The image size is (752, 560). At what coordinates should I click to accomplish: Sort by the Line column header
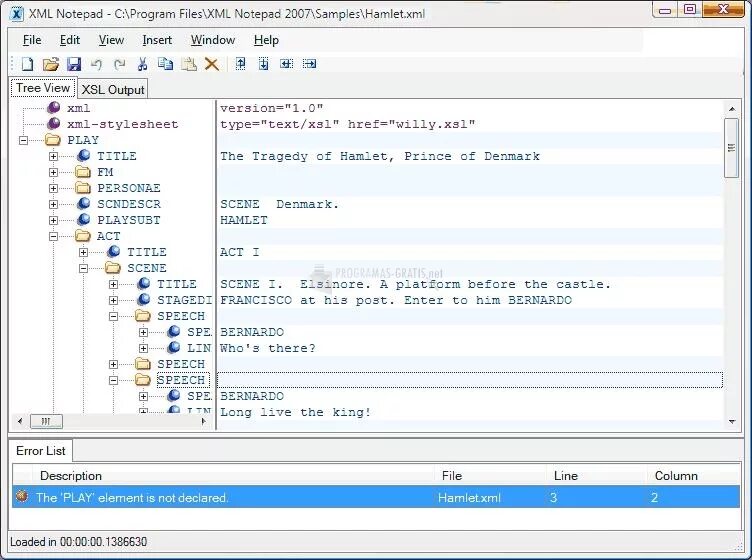(597, 476)
